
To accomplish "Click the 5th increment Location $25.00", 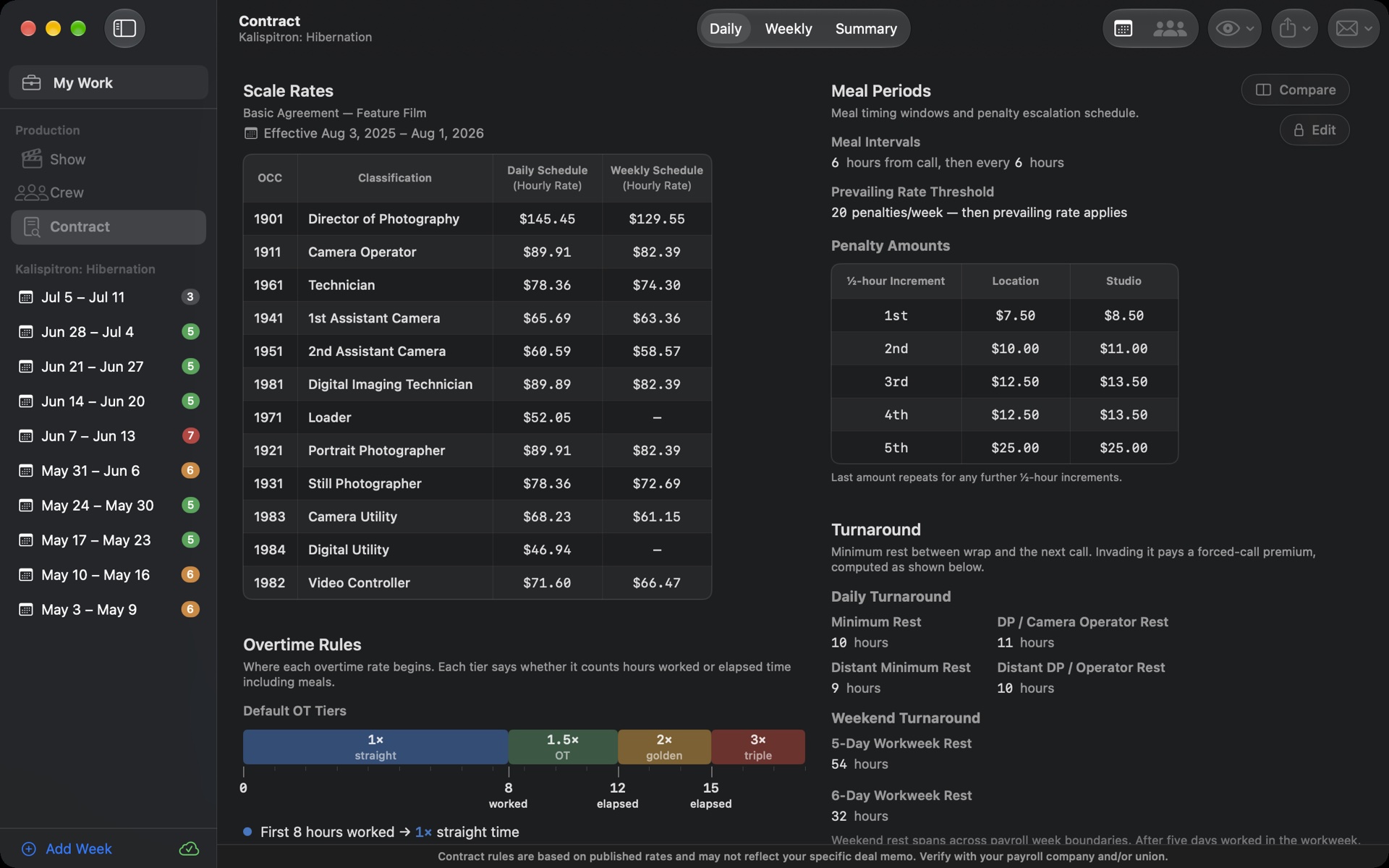I will click(1015, 448).
